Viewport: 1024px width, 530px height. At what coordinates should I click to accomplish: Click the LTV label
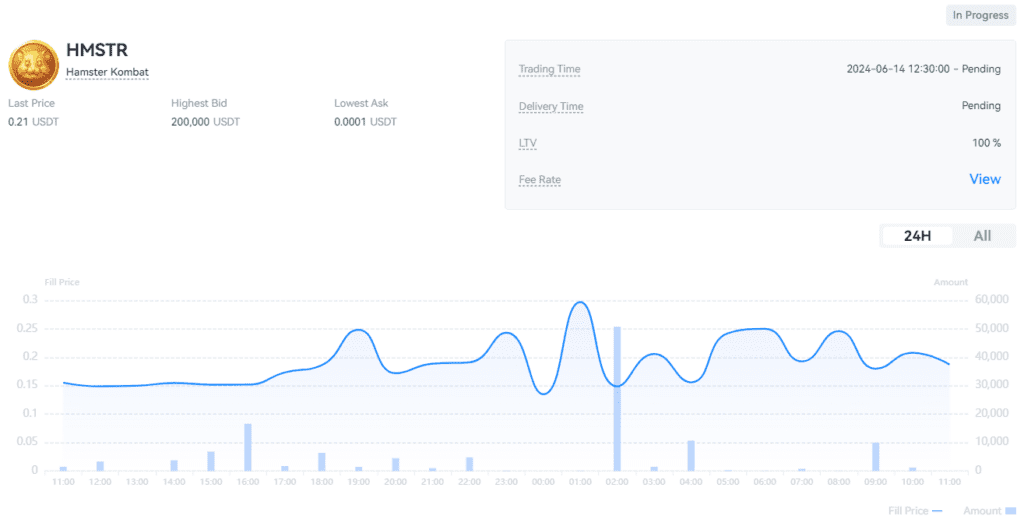coord(527,143)
